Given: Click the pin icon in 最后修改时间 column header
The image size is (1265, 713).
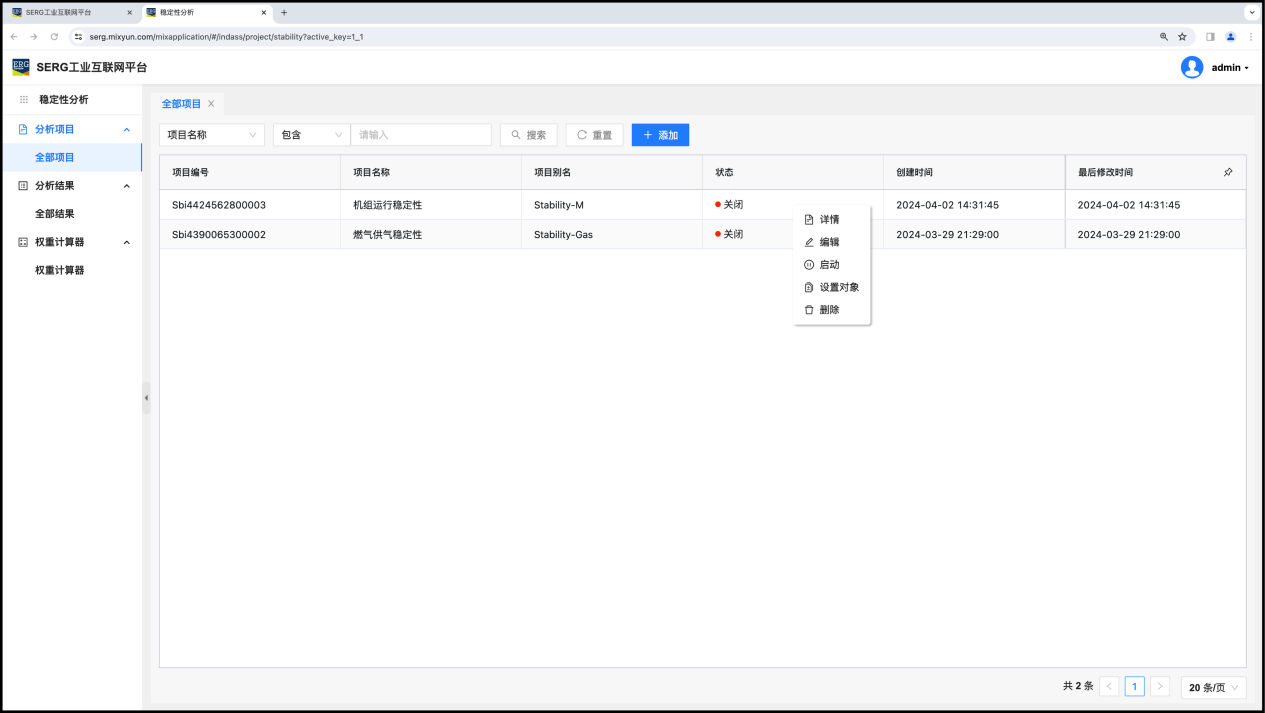Looking at the screenshot, I should coord(1228,172).
